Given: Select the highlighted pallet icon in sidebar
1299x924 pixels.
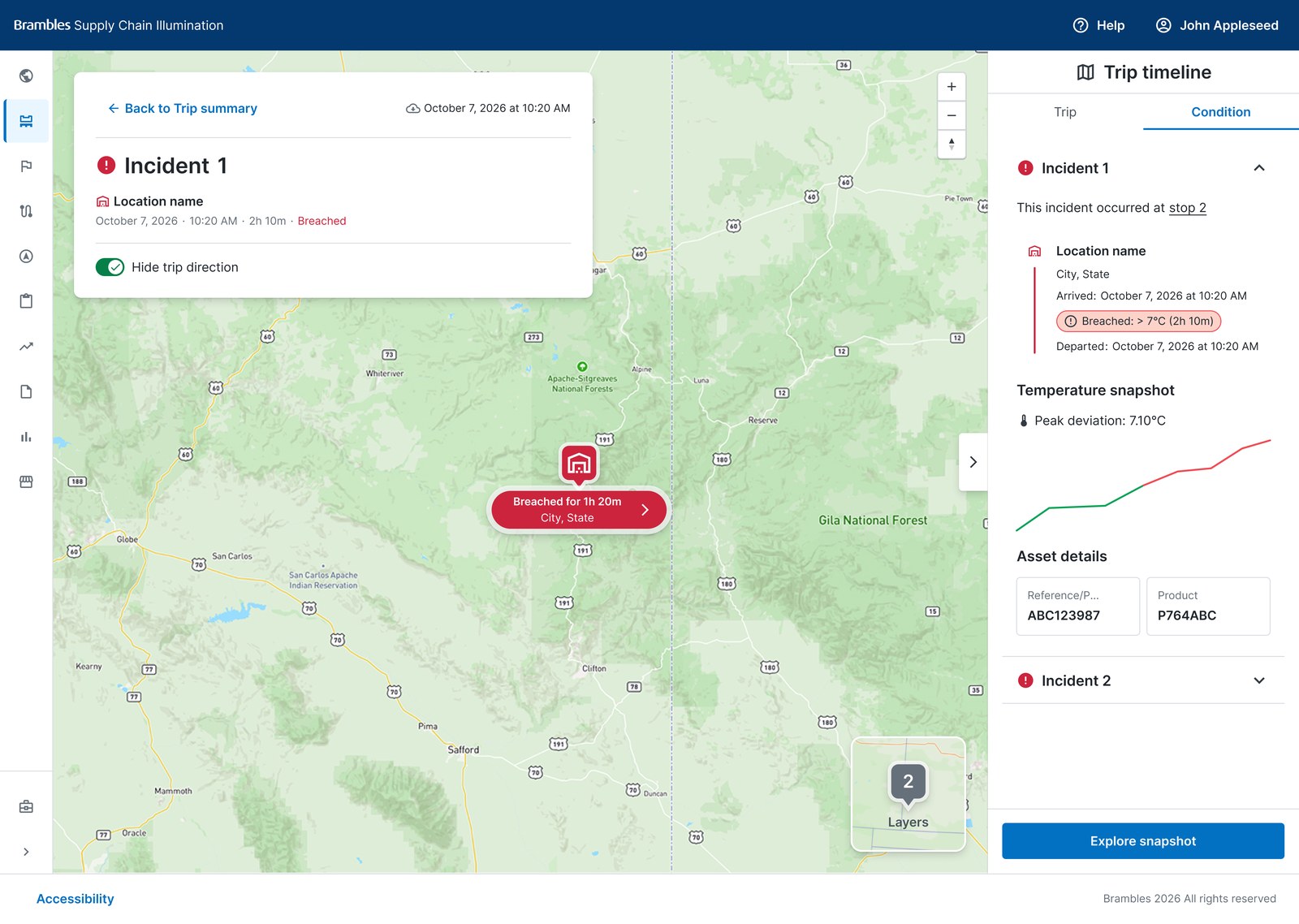Looking at the screenshot, I should (26, 121).
